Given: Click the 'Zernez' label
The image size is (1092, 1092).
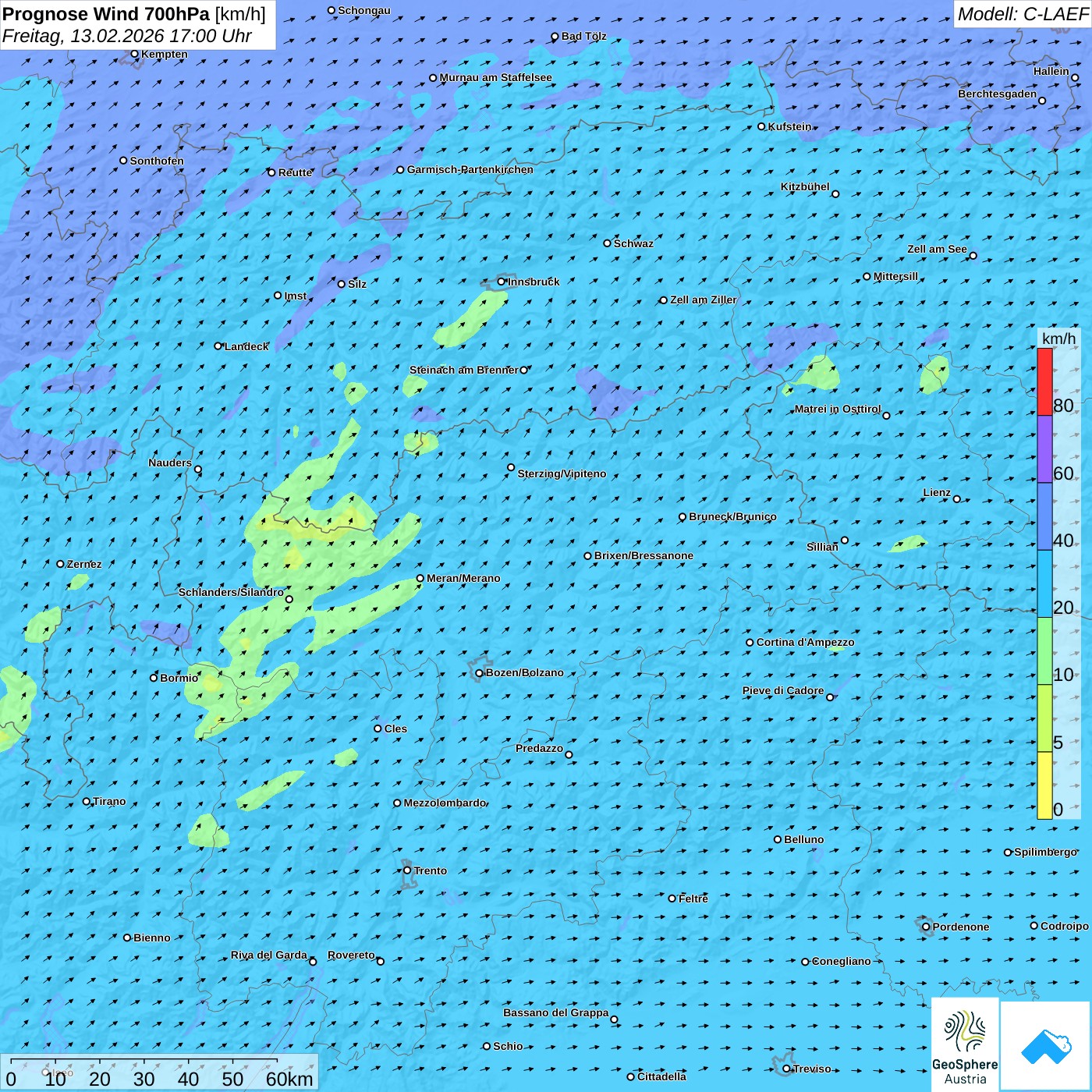Looking at the screenshot, I should tap(84, 564).
